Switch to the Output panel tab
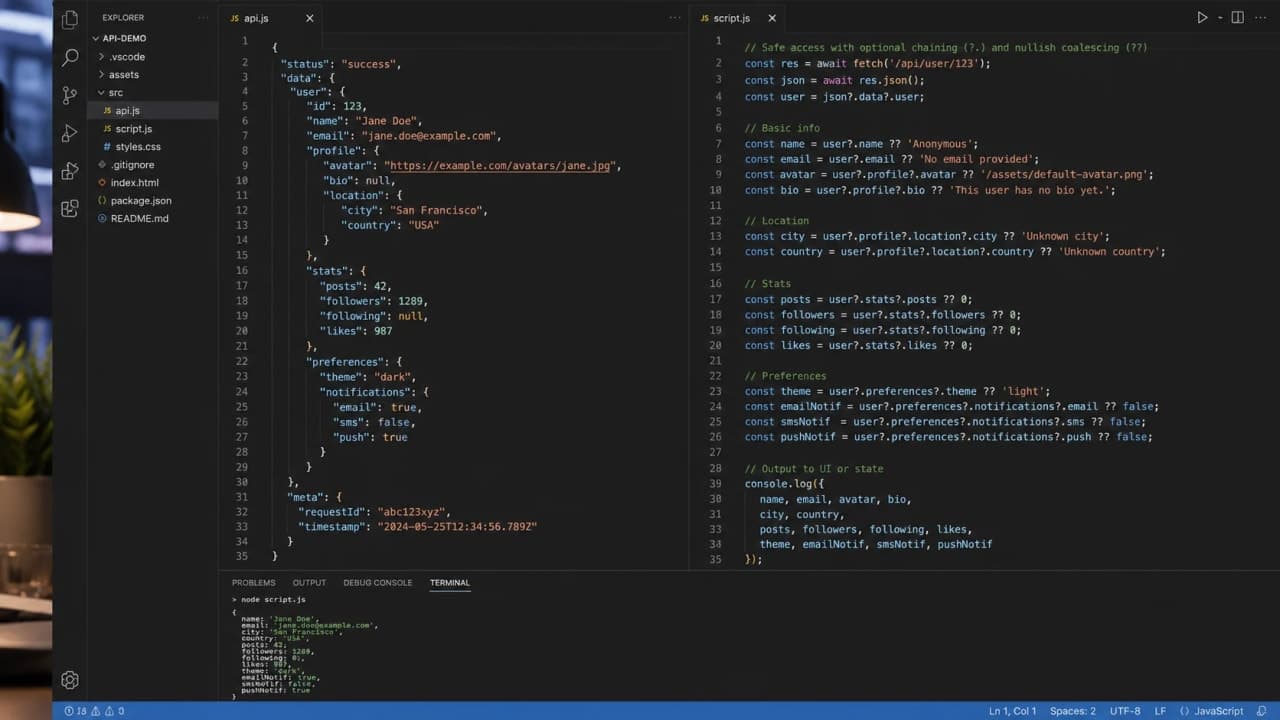 (309, 583)
